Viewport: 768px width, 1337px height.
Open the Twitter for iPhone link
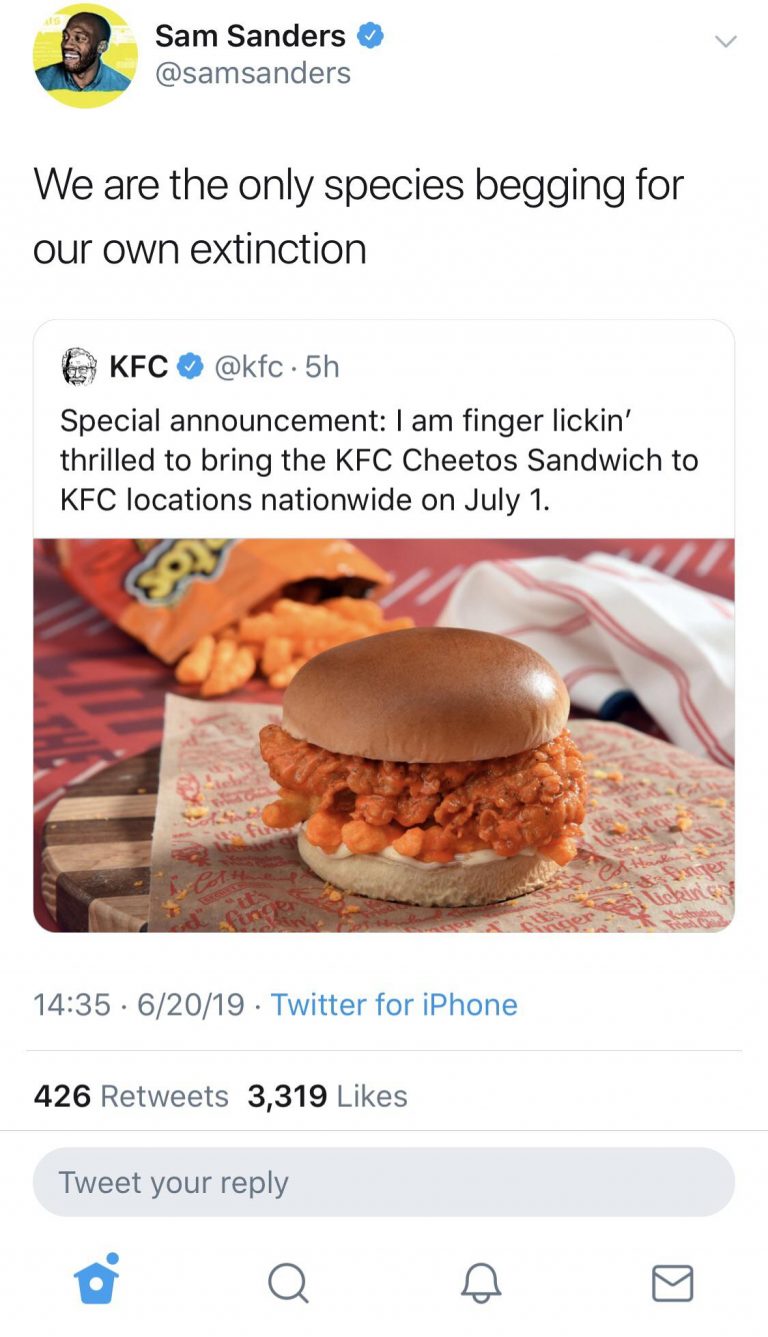tap(394, 1004)
